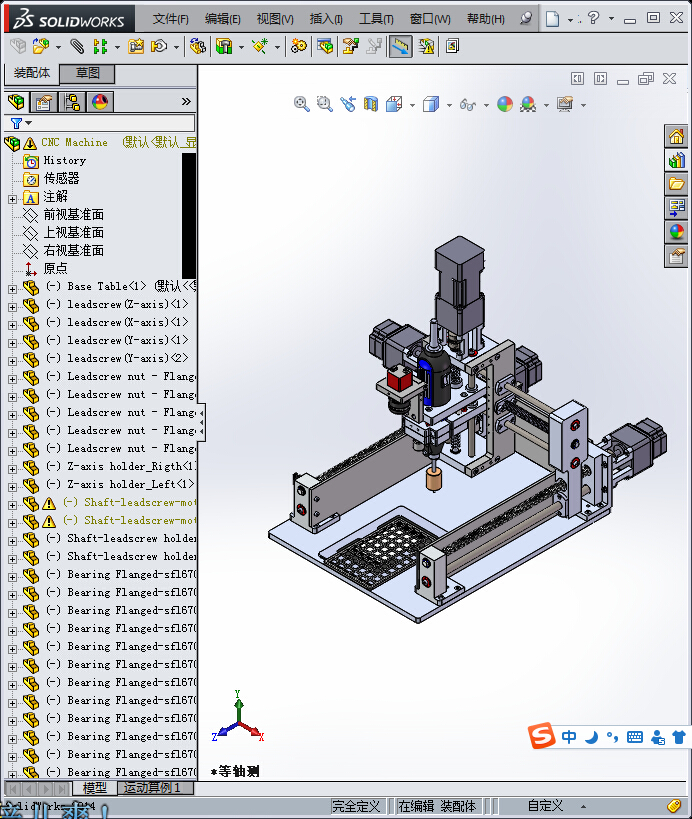This screenshot has height=819, width=692.
Task: Switch to the 装配体 tab
Action: point(32,73)
